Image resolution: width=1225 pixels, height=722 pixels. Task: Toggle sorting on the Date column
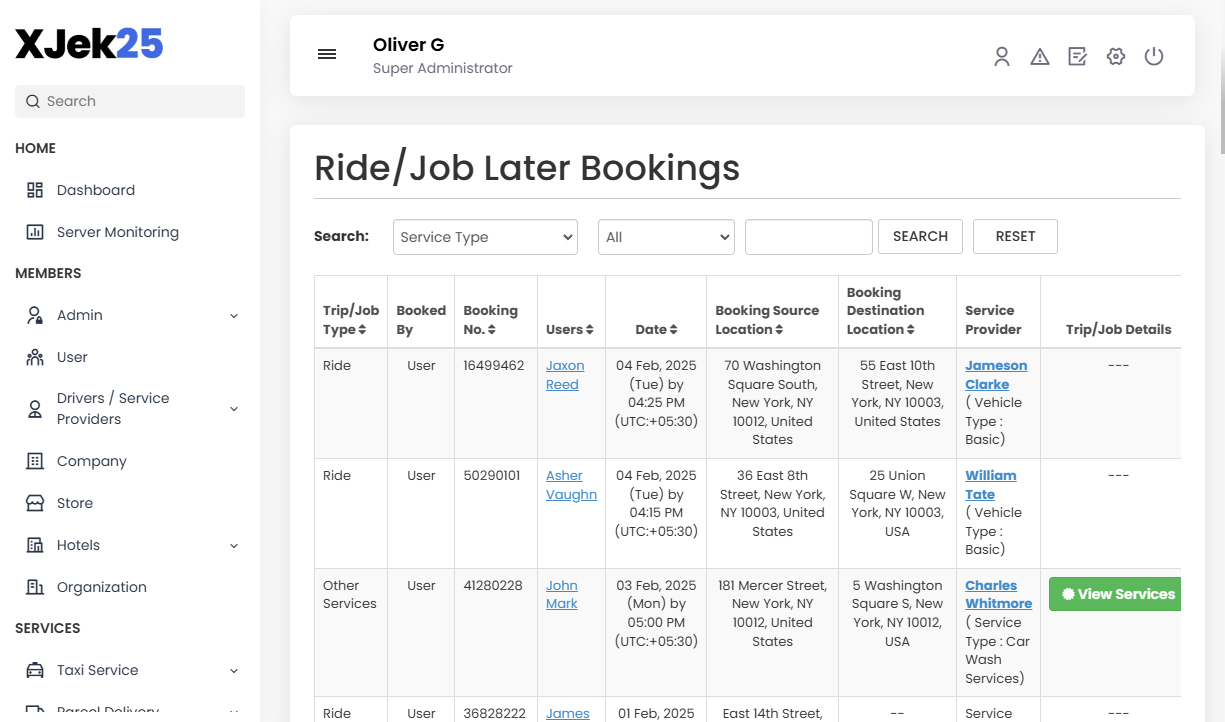click(x=656, y=328)
